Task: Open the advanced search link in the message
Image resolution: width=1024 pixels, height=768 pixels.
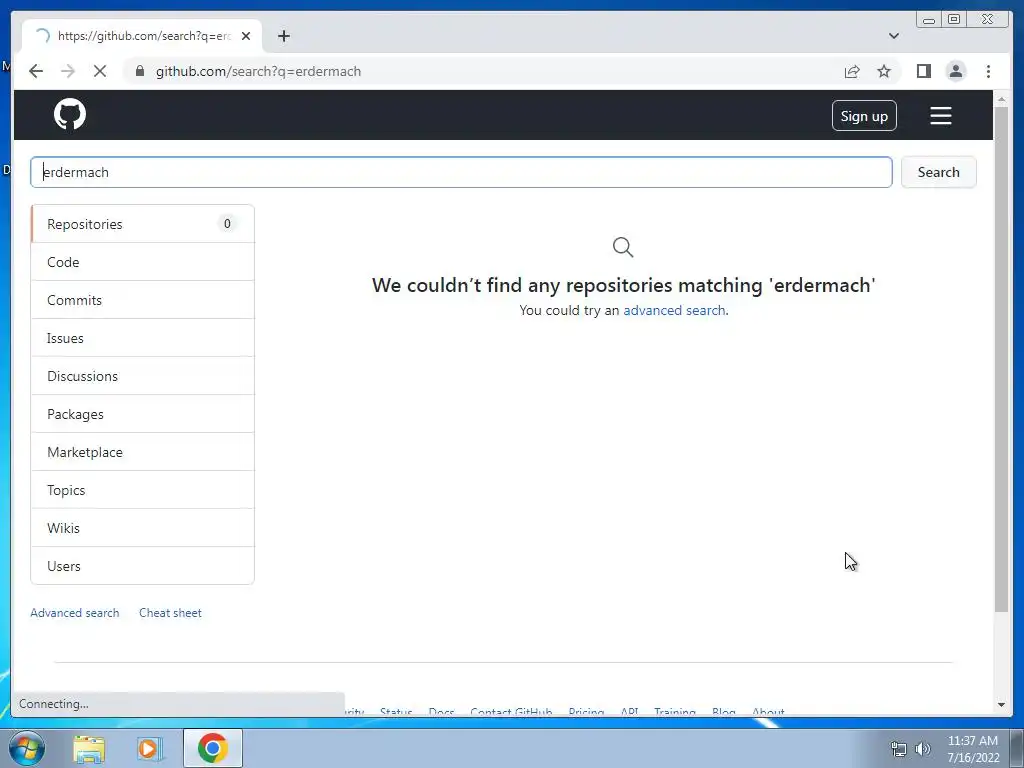Action: point(674,310)
